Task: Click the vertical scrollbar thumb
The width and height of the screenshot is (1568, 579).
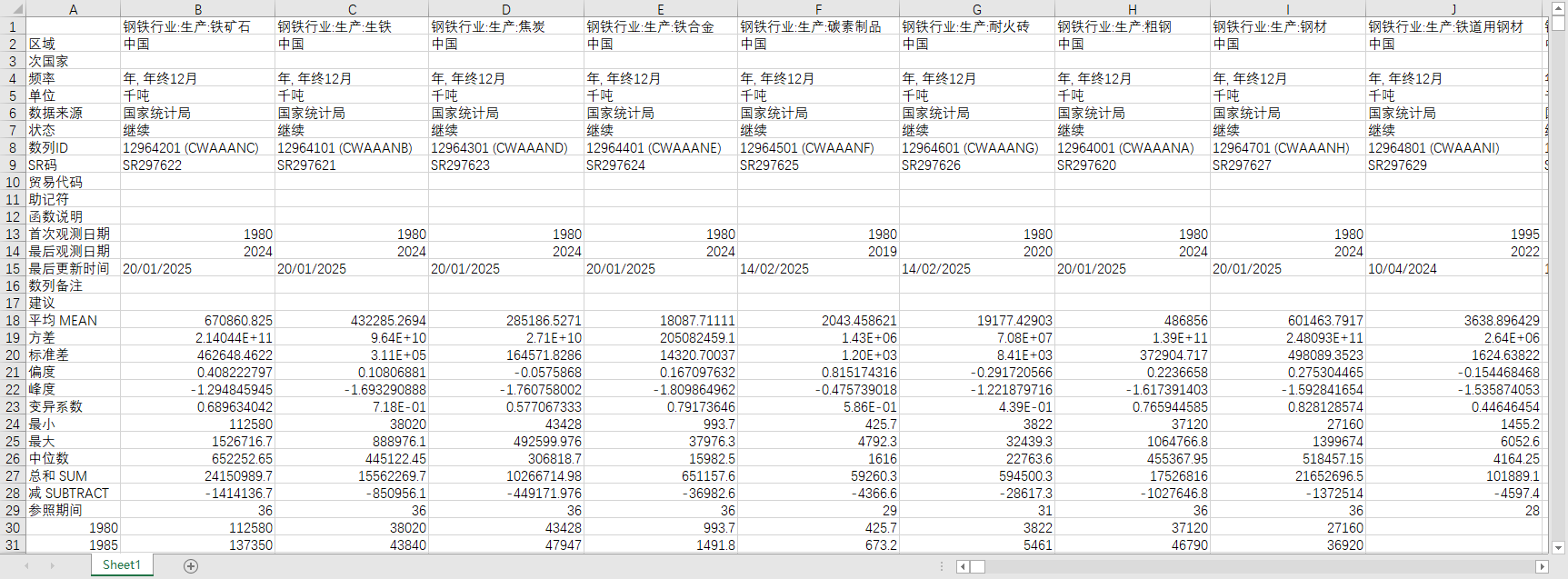Action: point(1558,24)
